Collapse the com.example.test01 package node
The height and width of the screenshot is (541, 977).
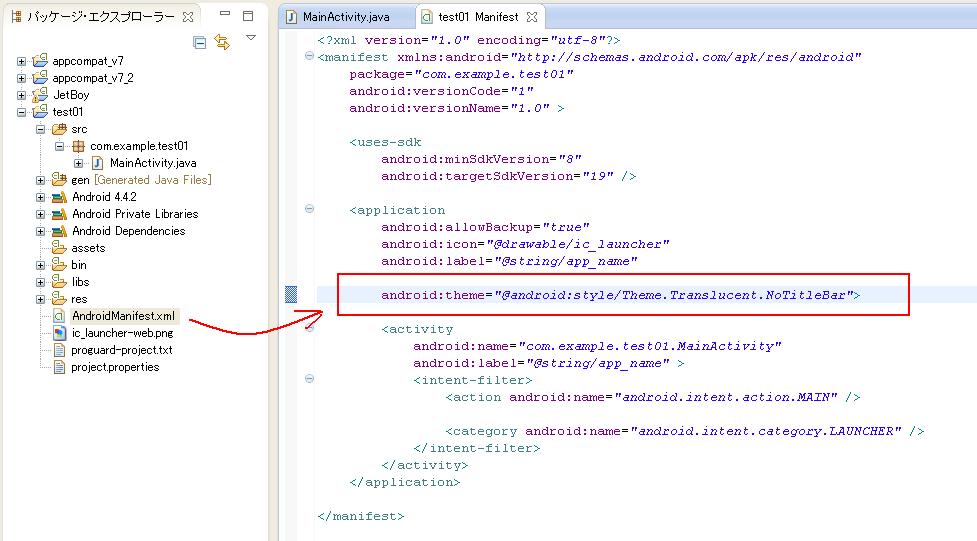60,146
